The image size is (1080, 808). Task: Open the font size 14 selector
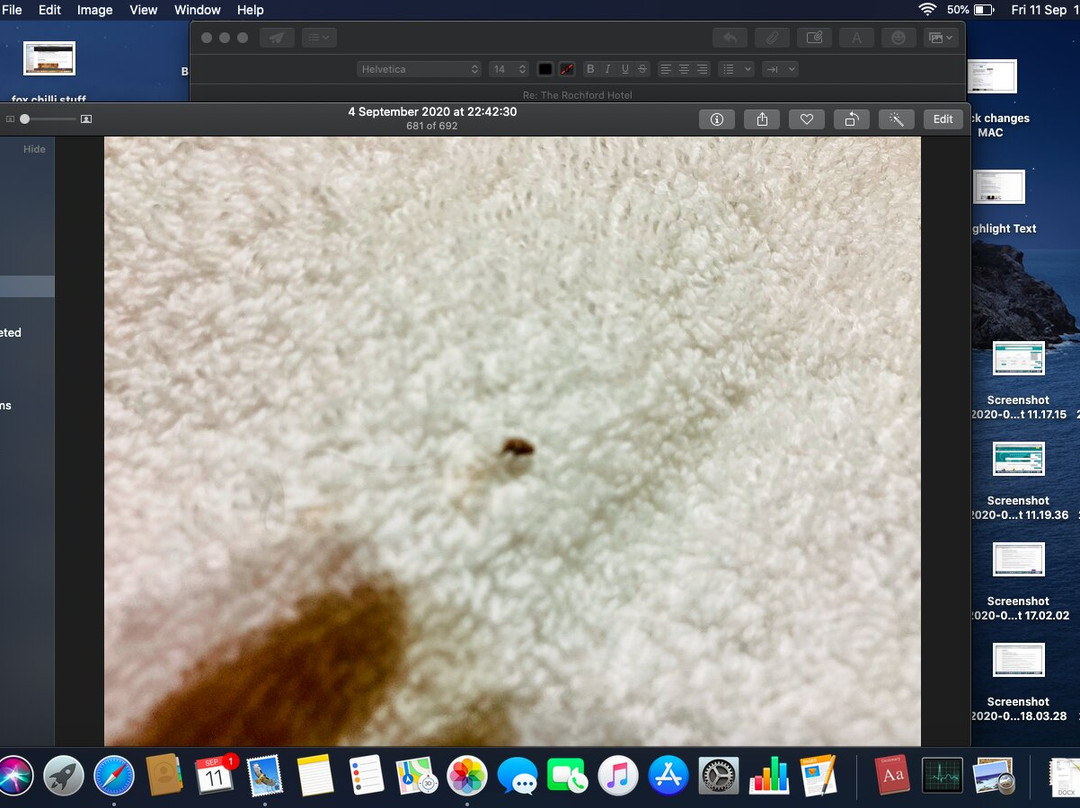pyautogui.click(x=508, y=69)
